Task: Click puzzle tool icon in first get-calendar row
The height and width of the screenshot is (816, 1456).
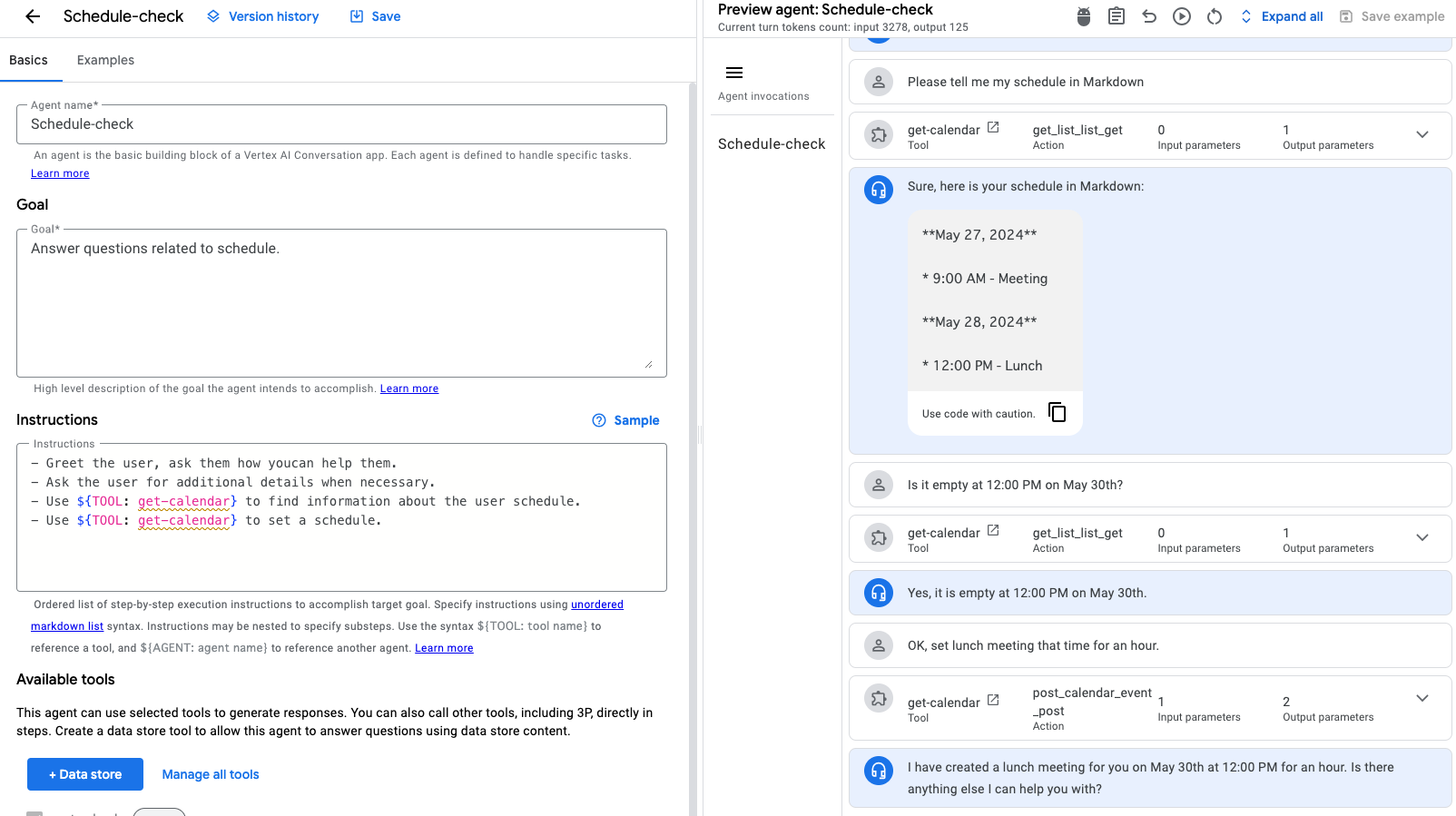Action: point(879,135)
